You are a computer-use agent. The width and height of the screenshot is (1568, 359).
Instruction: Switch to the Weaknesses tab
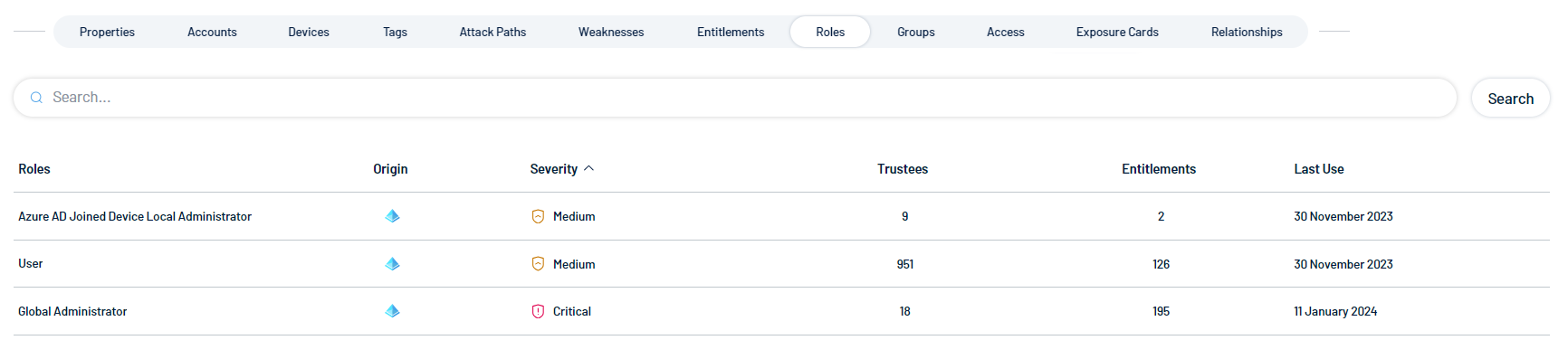611,32
